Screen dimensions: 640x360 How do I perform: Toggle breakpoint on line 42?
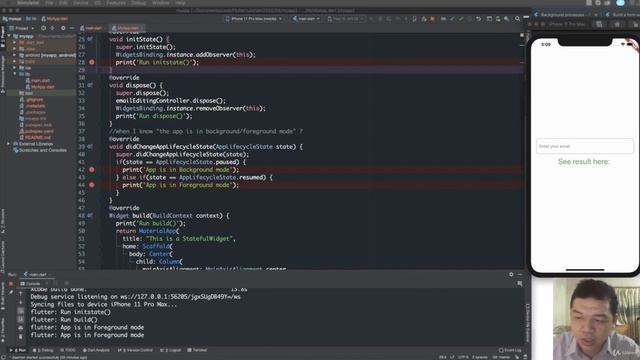(92, 169)
